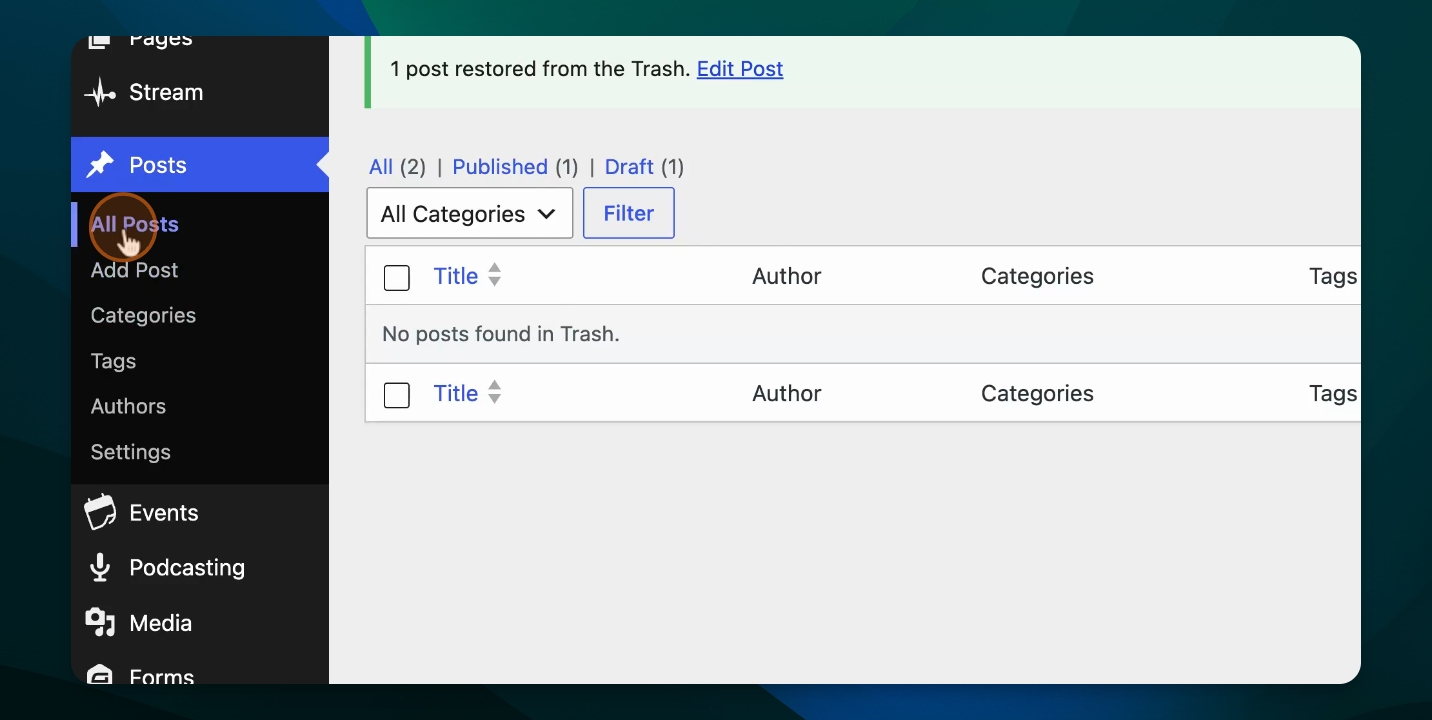
Task: Show Draft posts filter link
Action: 629,167
